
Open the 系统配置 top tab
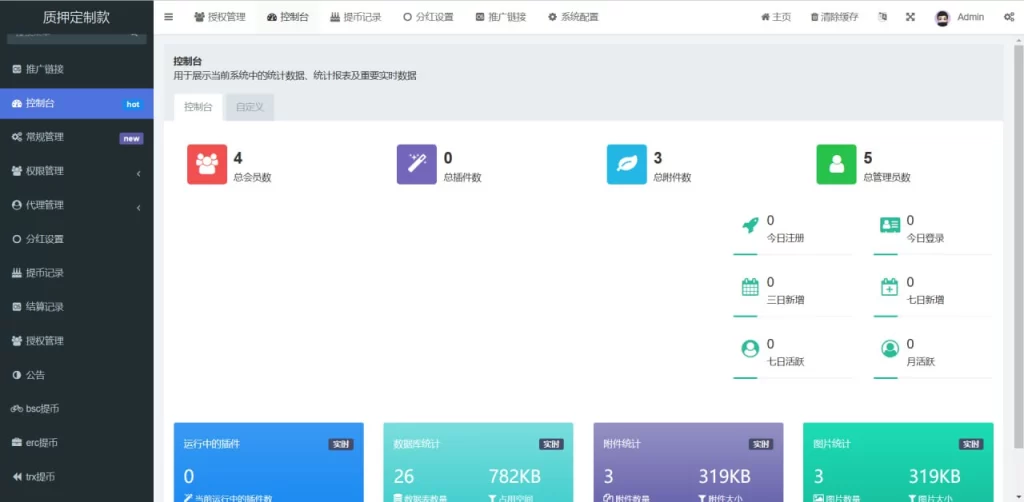coord(573,17)
